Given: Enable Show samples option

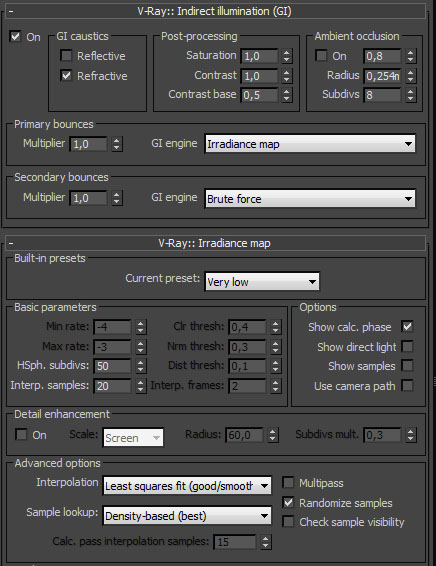Looking at the screenshot, I should (407, 366).
